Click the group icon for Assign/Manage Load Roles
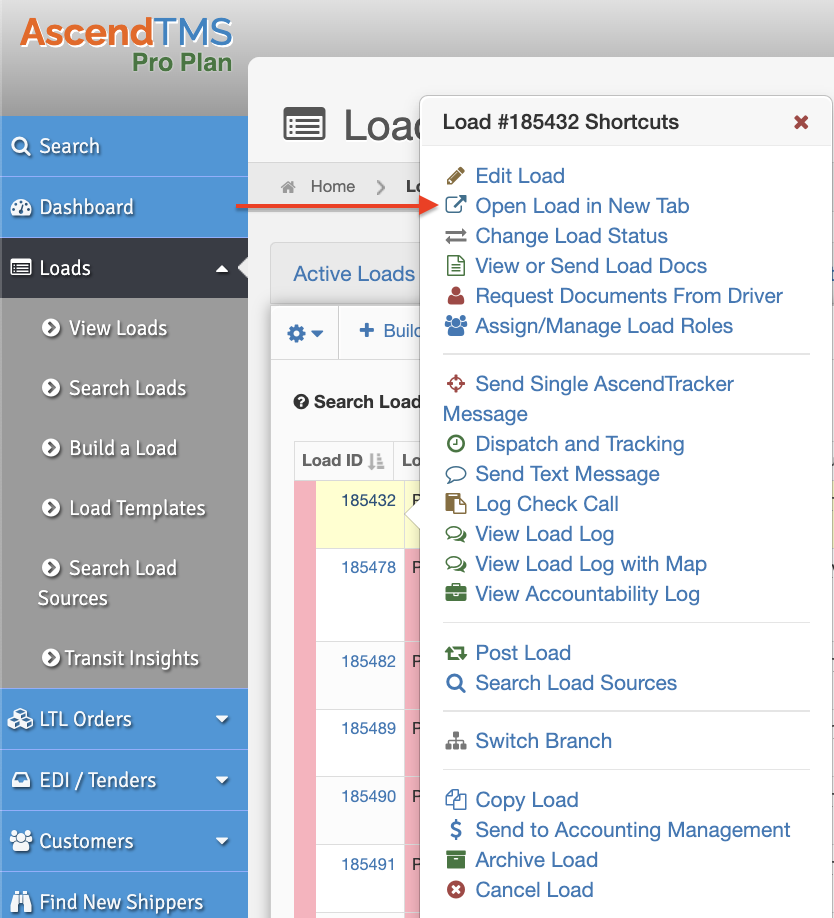Image resolution: width=834 pixels, height=918 pixels. (455, 326)
